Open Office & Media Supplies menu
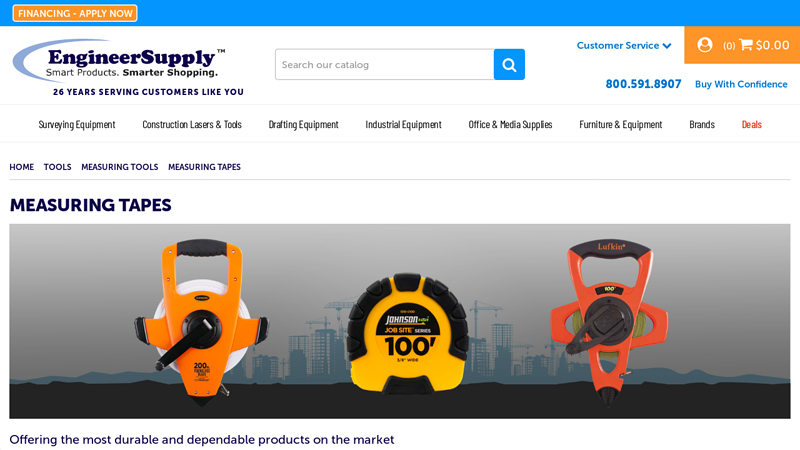The image size is (800, 450). (510, 125)
